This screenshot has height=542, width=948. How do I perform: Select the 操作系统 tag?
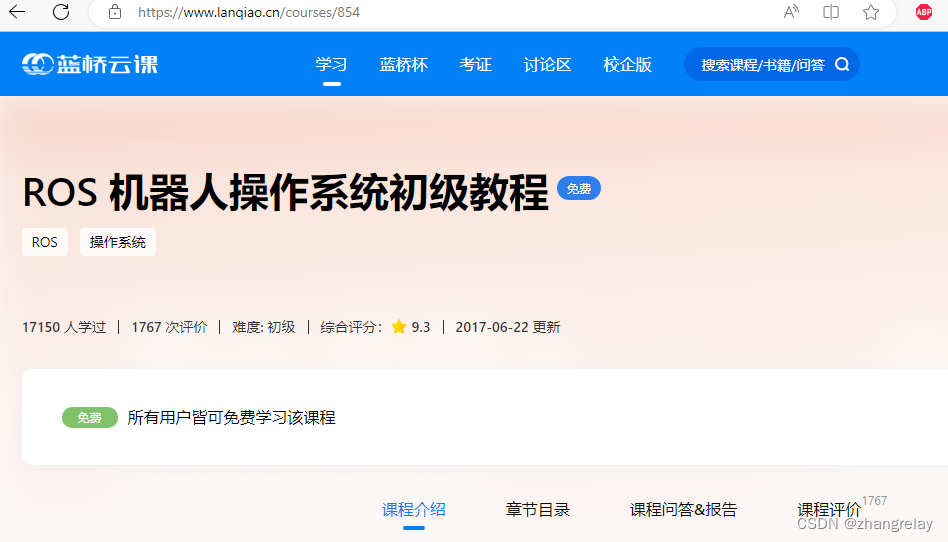point(118,242)
